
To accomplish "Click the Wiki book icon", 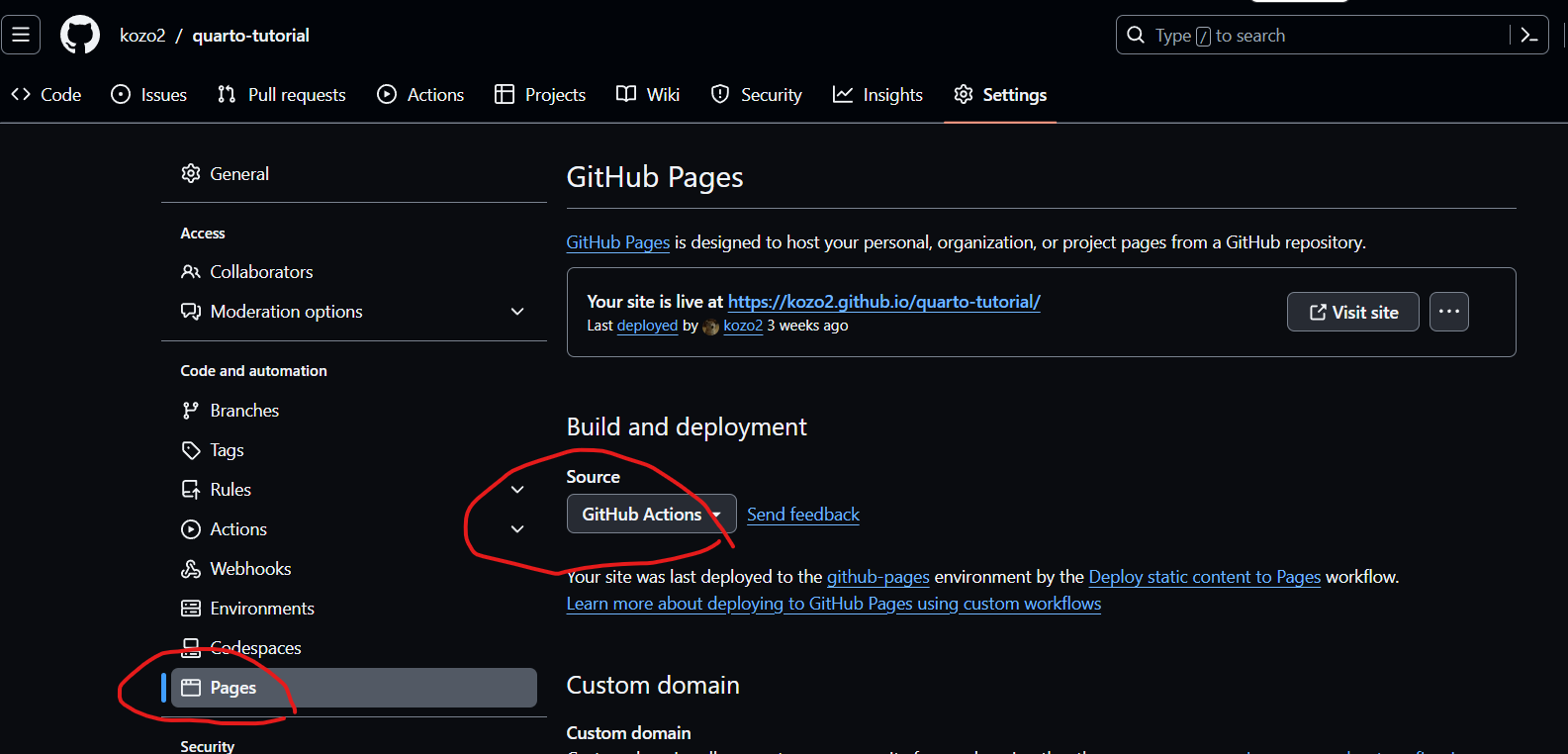I will (x=626, y=94).
